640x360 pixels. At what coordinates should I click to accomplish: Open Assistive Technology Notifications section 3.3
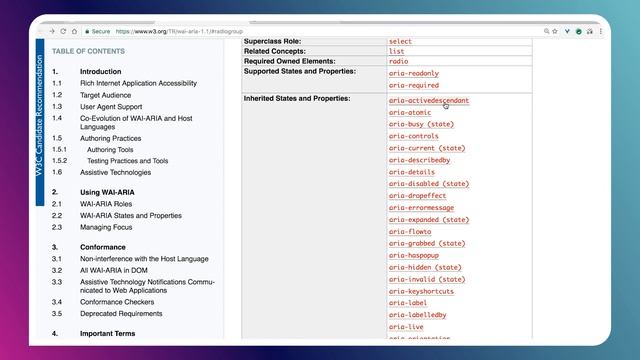tap(147, 286)
